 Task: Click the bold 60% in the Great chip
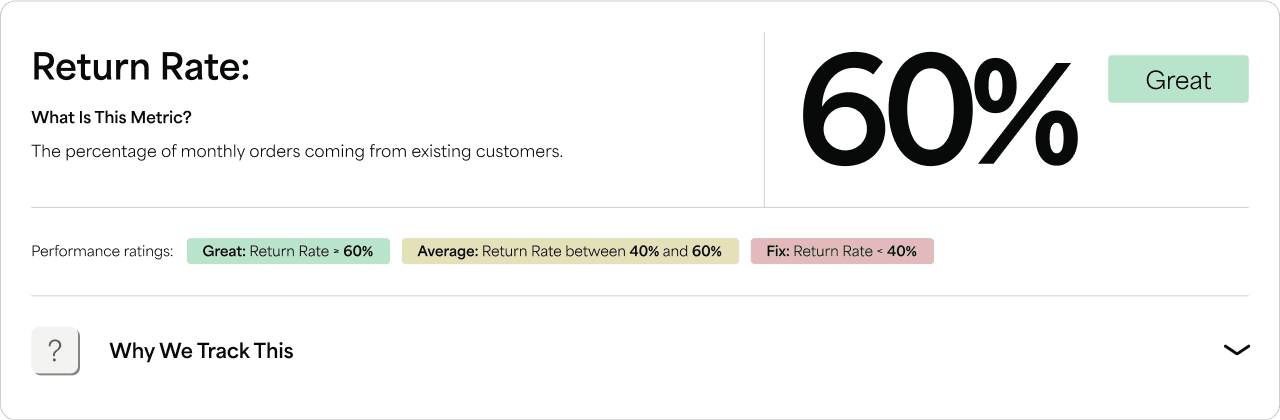coord(358,252)
